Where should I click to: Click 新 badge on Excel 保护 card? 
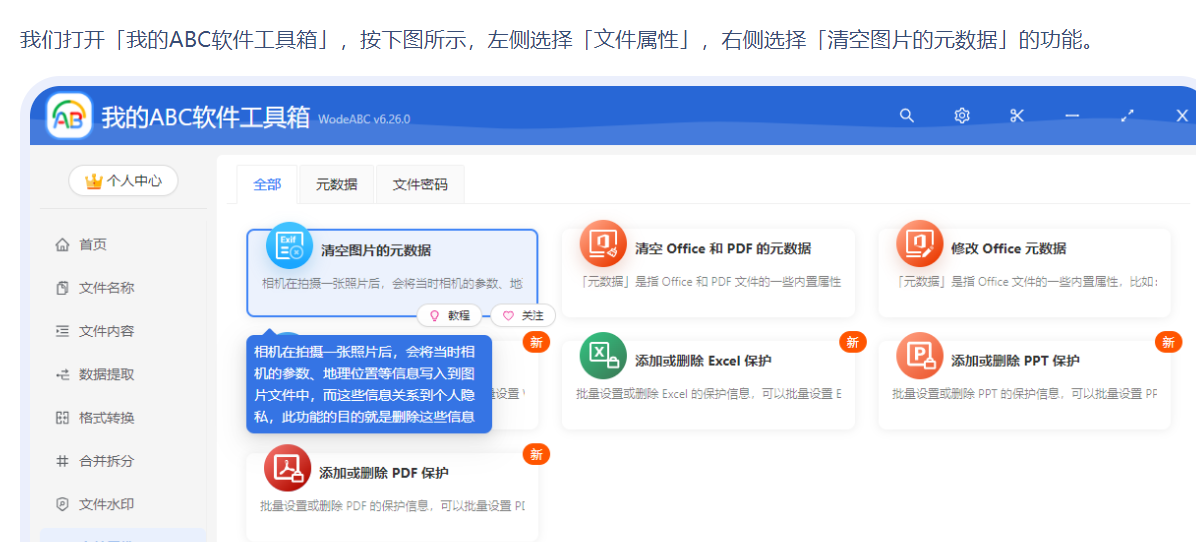[x=852, y=342]
